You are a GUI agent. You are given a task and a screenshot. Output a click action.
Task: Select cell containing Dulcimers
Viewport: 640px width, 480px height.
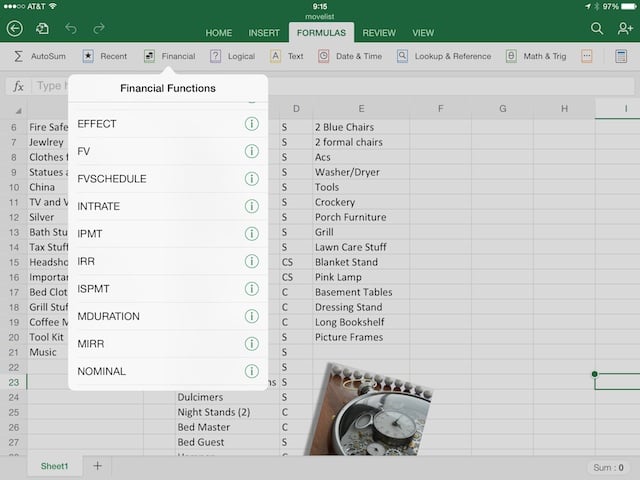227,397
